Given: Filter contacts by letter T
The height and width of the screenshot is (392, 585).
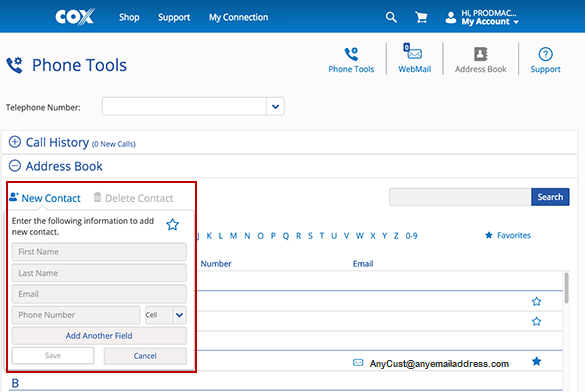Looking at the screenshot, I should [322, 236].
